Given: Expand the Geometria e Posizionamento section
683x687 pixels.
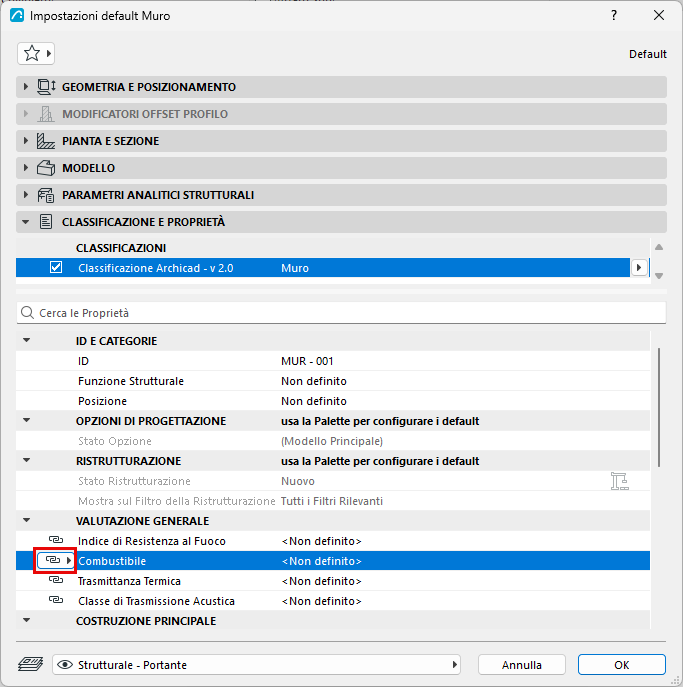Looking at the screenshot, I should pyautogui.click(x=26, y=87).
